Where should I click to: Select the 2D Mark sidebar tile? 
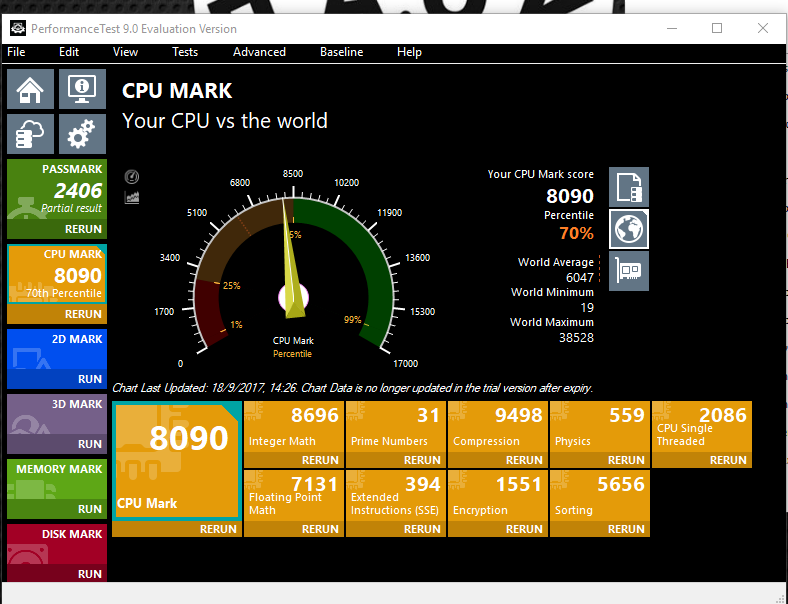coord(57,350)
